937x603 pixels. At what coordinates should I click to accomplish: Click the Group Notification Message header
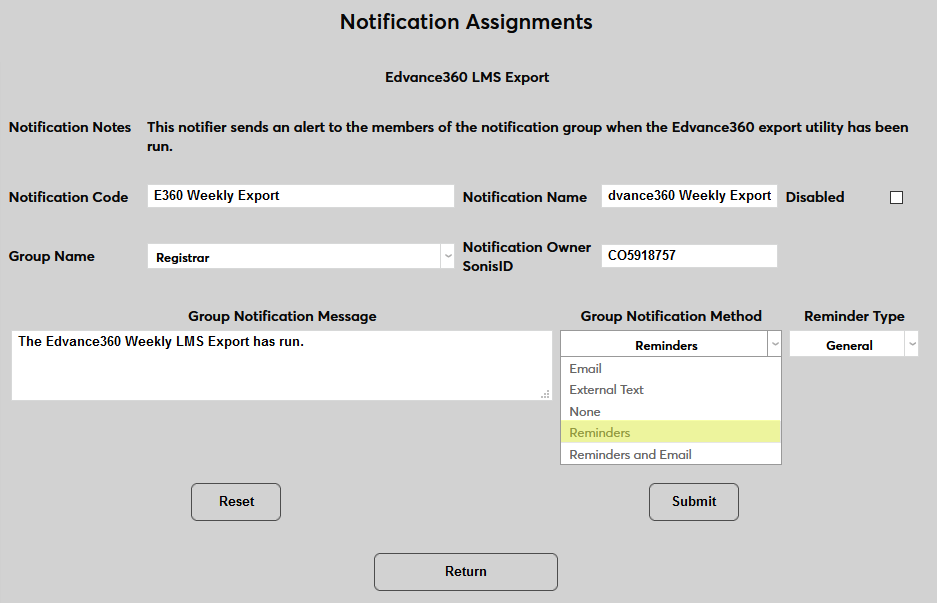click(282, 316)
